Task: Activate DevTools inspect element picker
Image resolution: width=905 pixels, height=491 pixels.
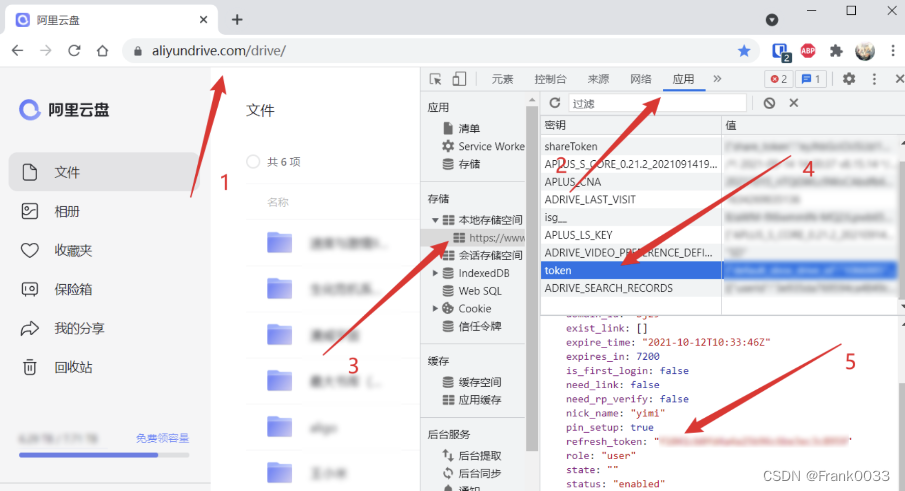Action: tap(436, 79)
